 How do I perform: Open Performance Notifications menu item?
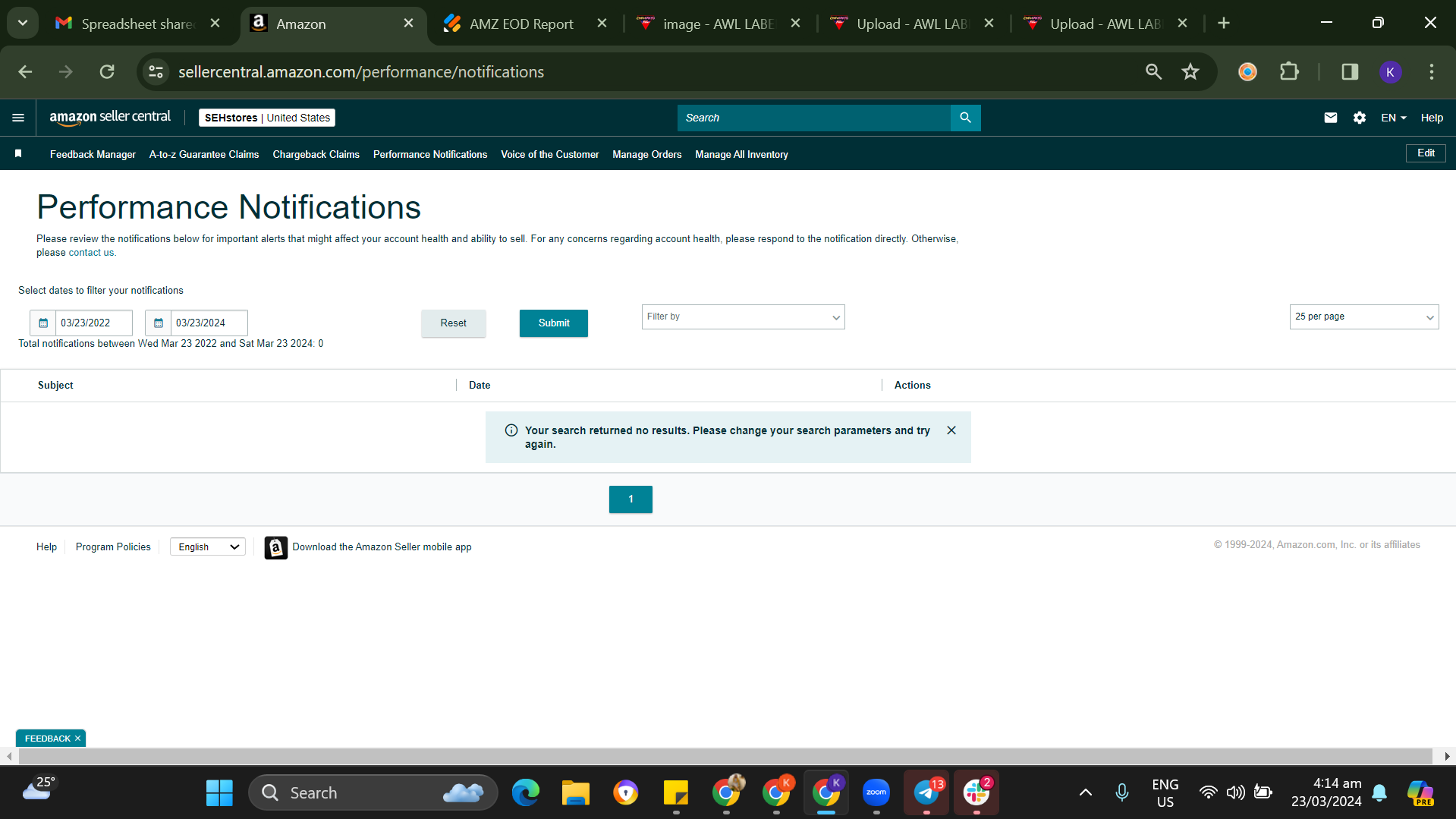pyautogui.click(x=430, y=154)
